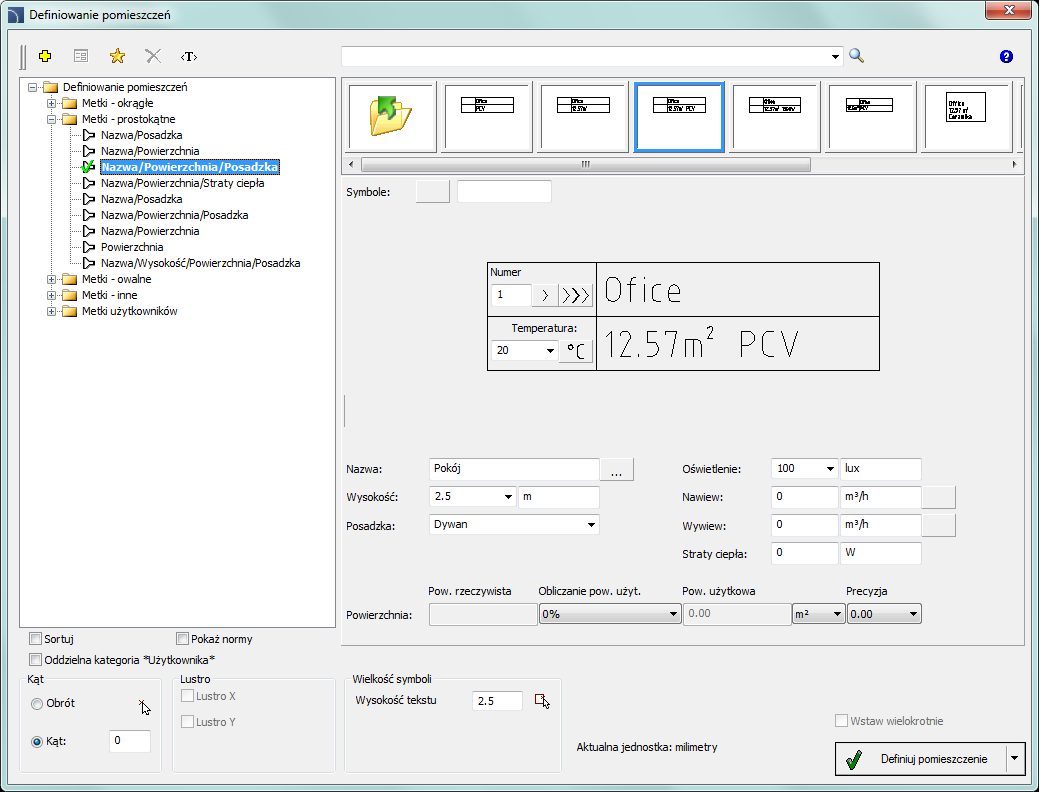The image size is (1039, 792).
Task: Click the button beside Nawiew unit
Action: [938, 497]
